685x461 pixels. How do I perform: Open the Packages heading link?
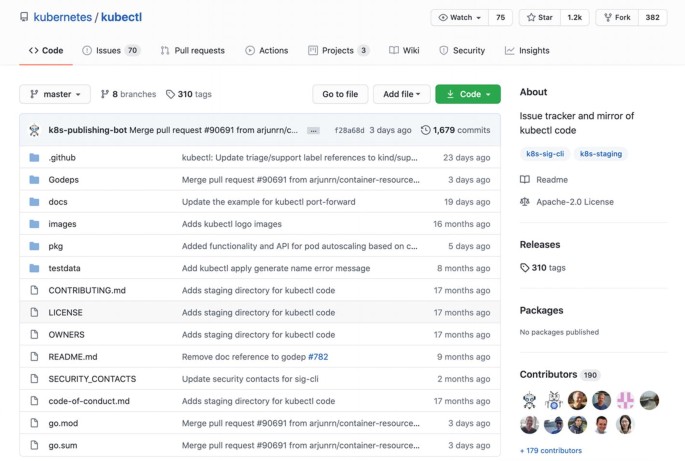coord(541,310)
